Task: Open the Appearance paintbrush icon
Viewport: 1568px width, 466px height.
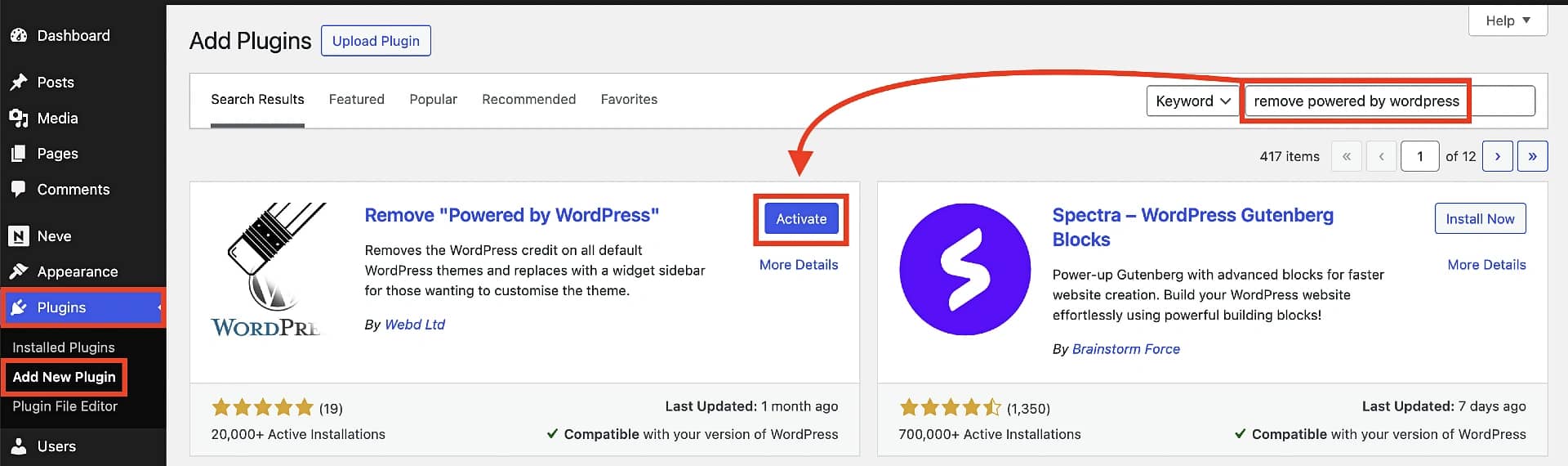Action: [18, 271]
